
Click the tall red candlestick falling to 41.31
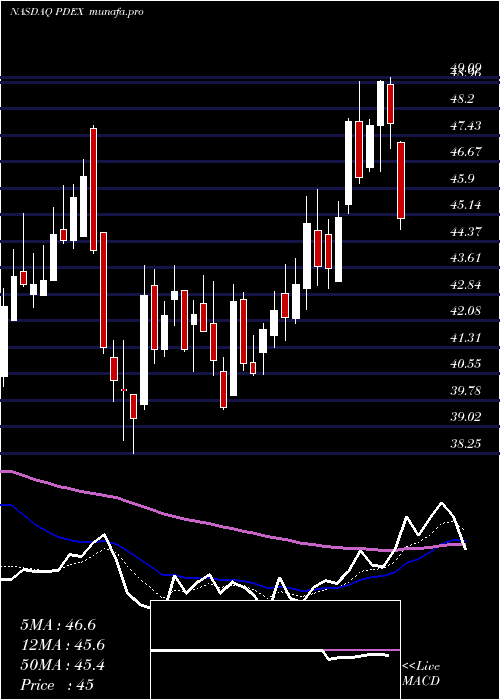pyautogui.click(x=103, y=290)
